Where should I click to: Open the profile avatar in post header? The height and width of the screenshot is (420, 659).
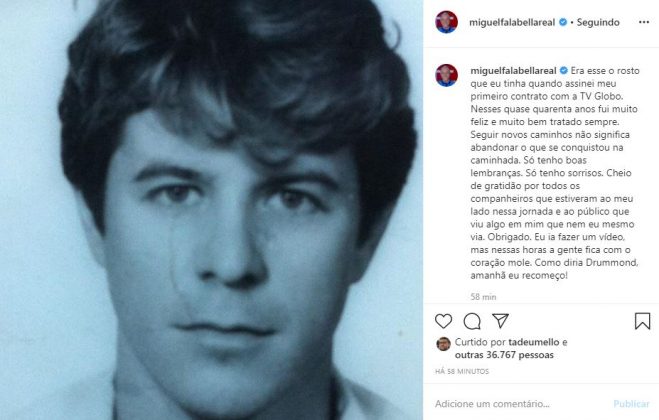[446, 22]
